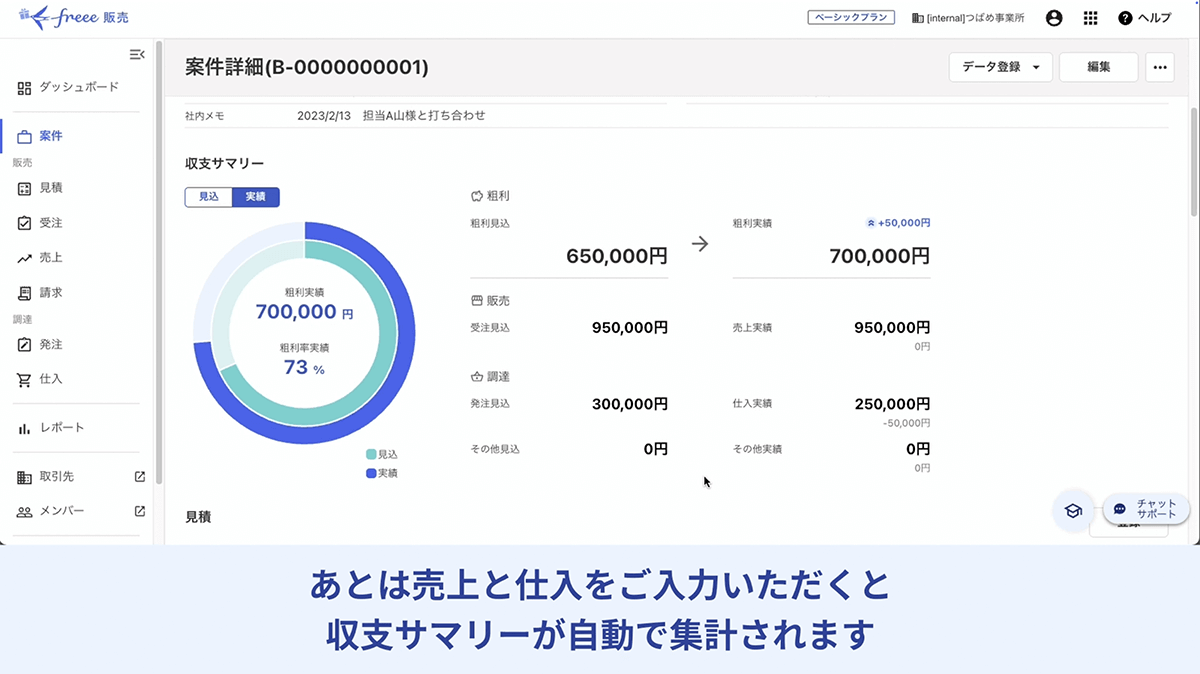Open external link icon beside メンバー

pyautogui.click(x=140, y=511)
